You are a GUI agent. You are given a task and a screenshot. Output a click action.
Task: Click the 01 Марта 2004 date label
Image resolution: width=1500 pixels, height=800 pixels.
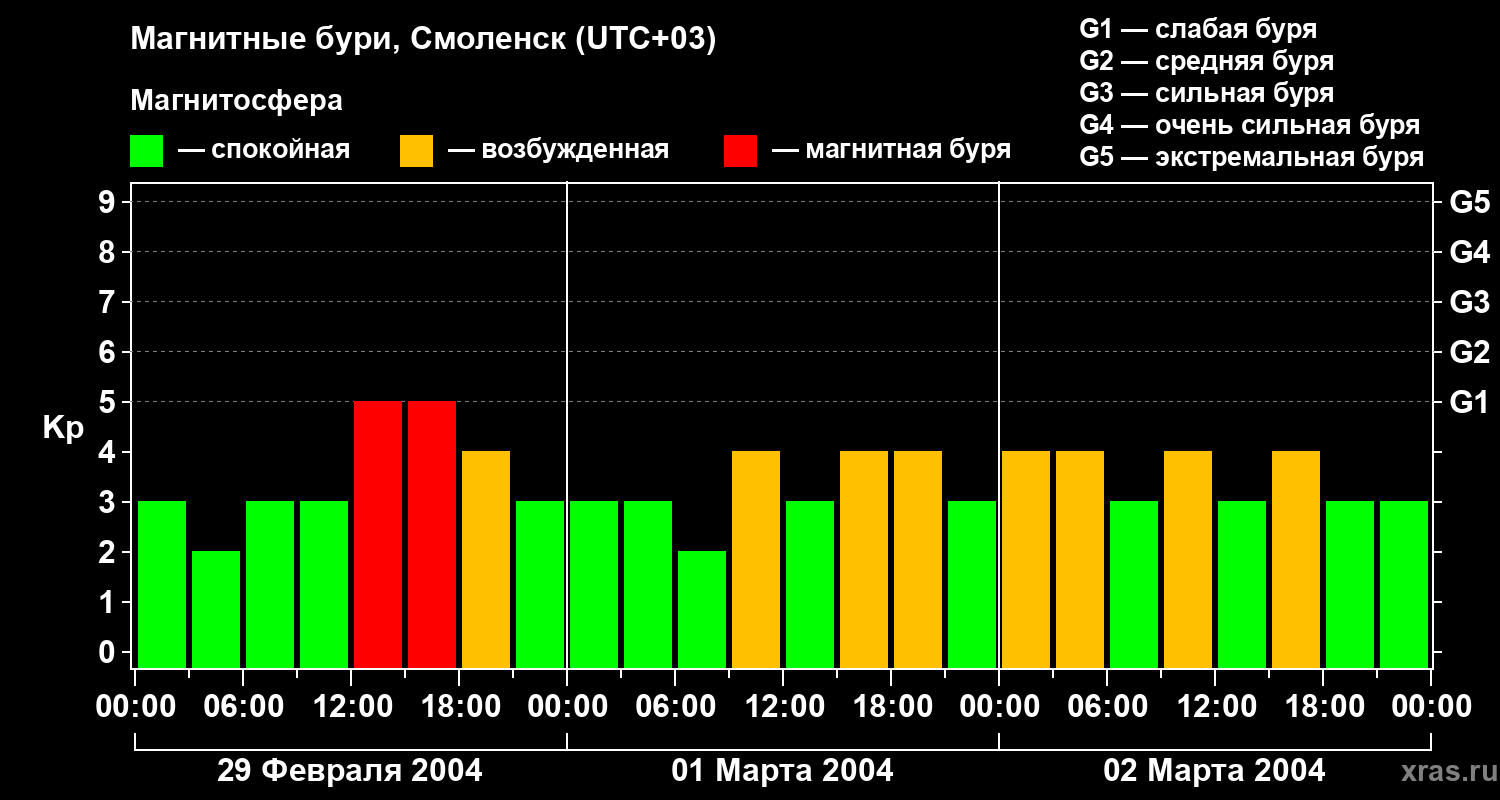coord(782,771)
